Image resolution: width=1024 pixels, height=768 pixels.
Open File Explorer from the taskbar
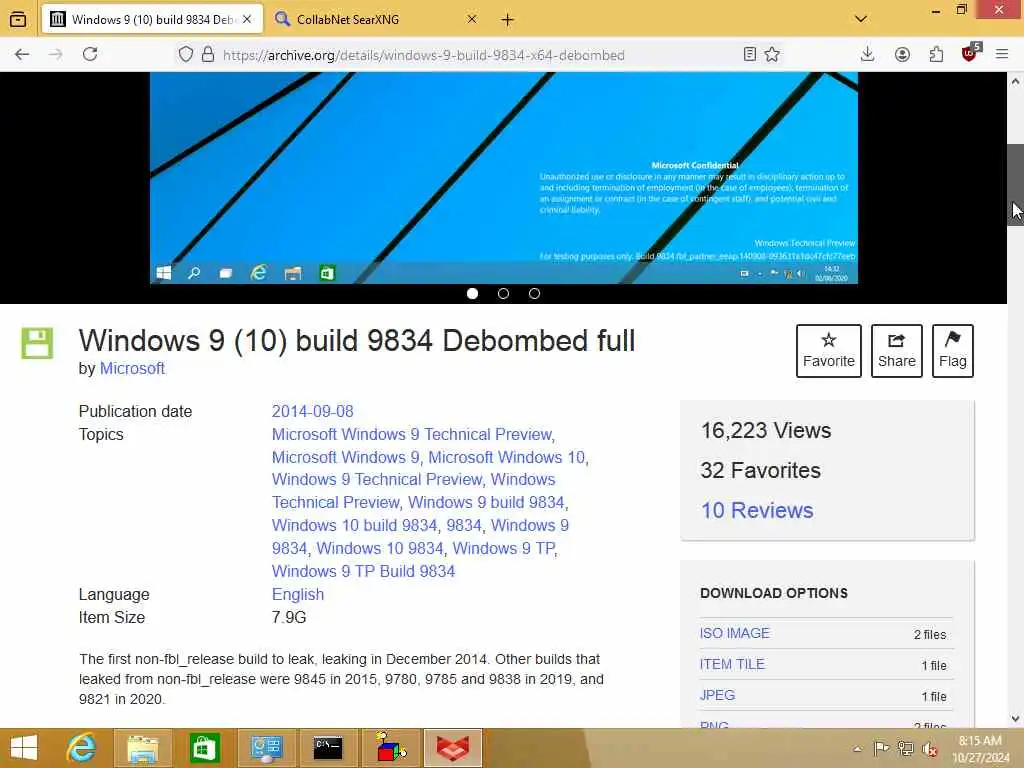142,748
